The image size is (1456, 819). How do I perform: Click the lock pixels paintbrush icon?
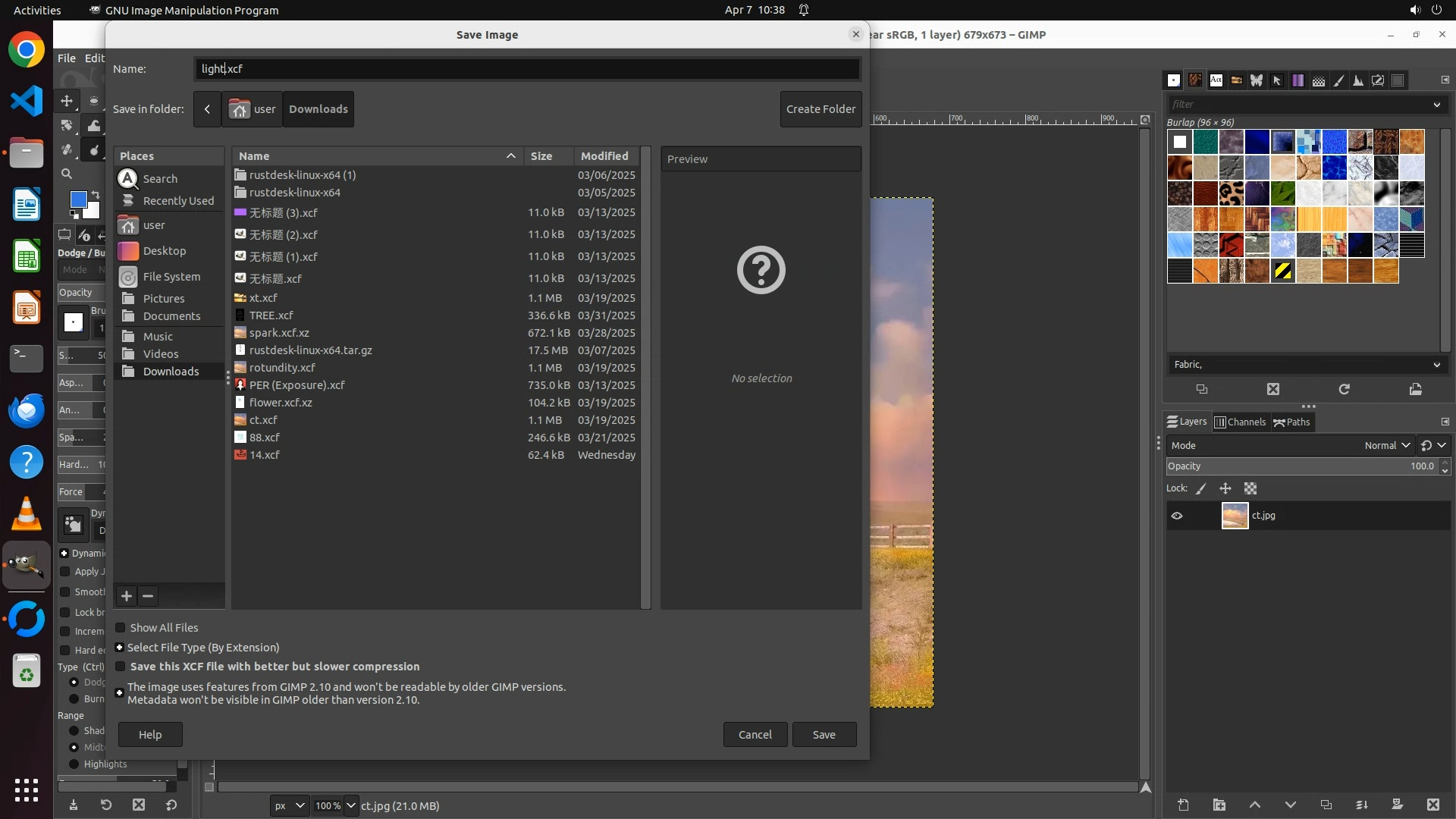1201,489
